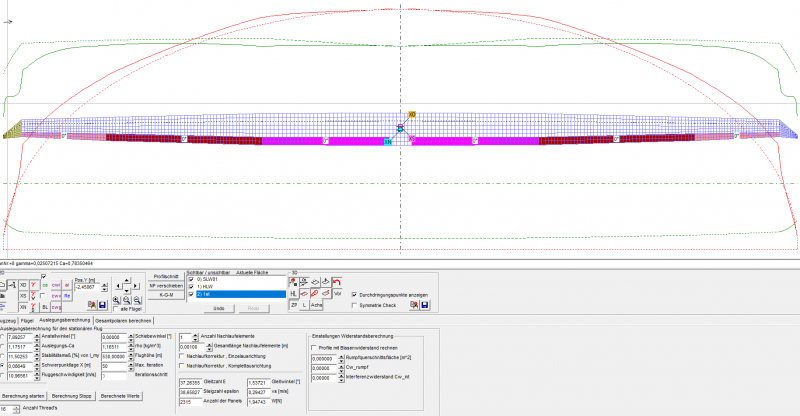Open the Flügel tab
The width and height of the screenshot is (800, 416).
(29, 320)
